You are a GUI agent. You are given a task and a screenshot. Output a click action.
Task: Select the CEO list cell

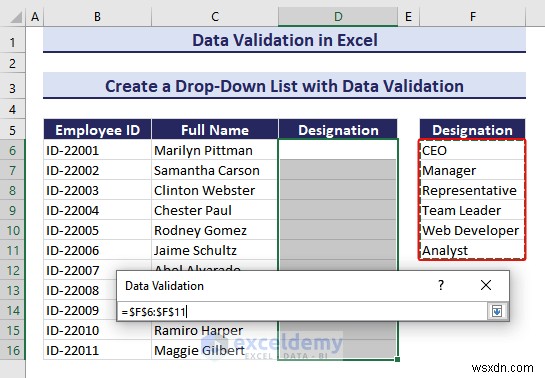tap(472, 150)
